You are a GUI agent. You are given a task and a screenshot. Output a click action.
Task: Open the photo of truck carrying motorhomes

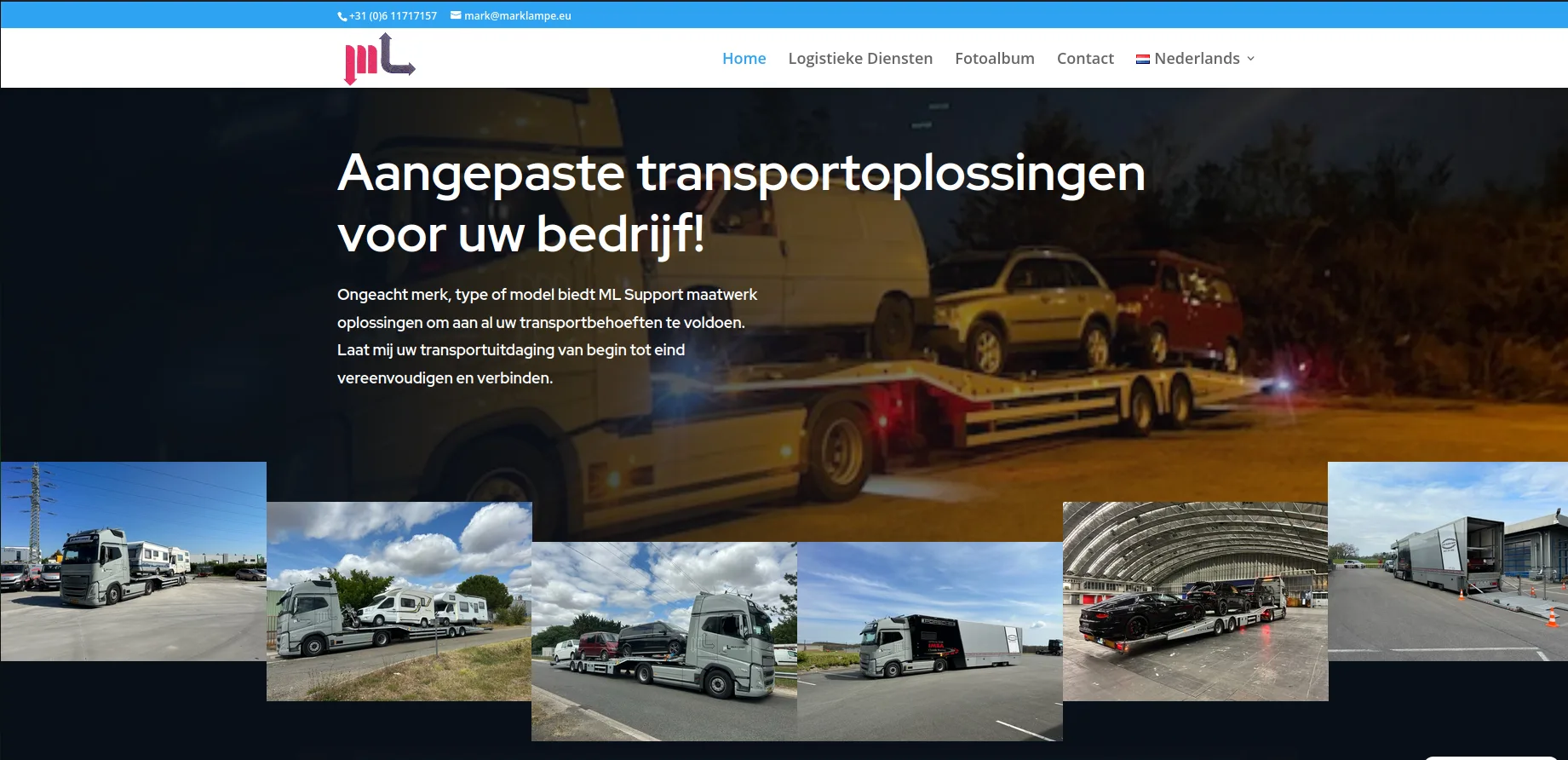tap(399, 602)
